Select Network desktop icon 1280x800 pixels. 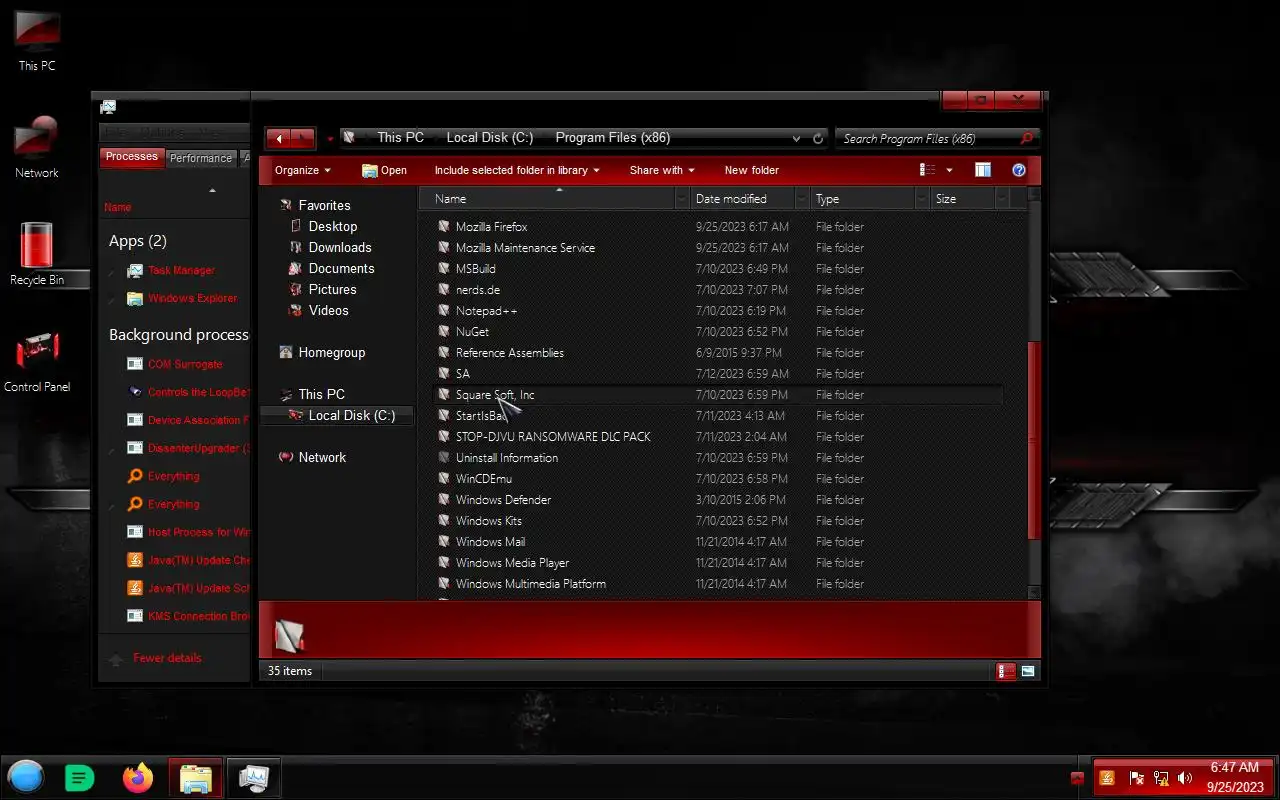click(x=37, y=147)
